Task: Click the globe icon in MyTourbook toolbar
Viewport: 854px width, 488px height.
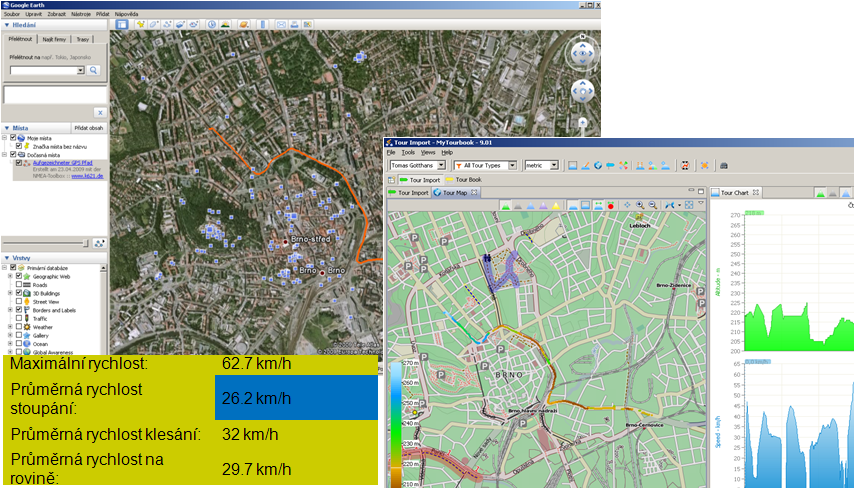Action: click(598, 166)
